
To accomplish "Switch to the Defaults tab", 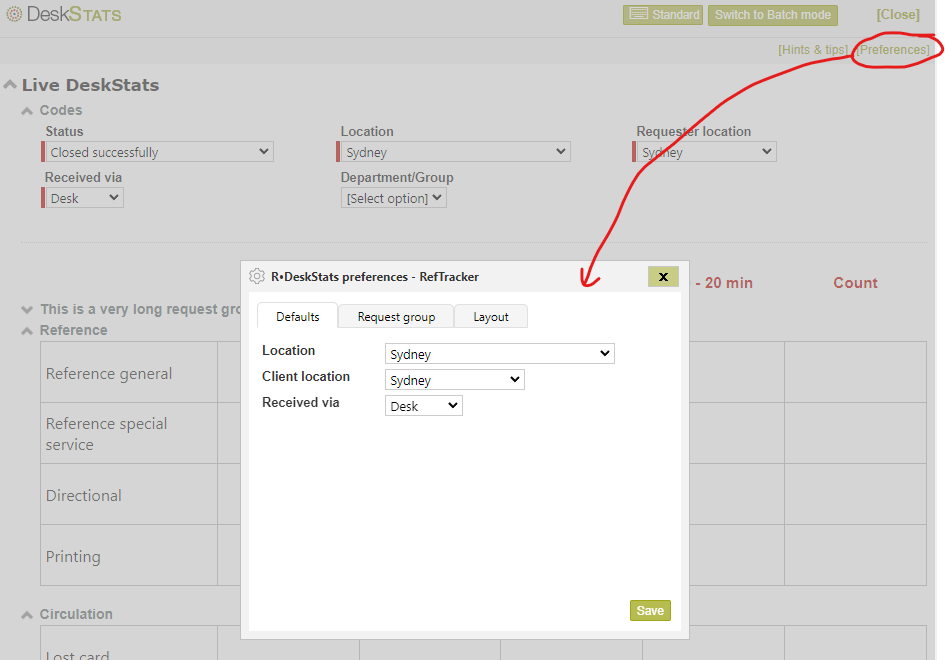I will (298, 316).
